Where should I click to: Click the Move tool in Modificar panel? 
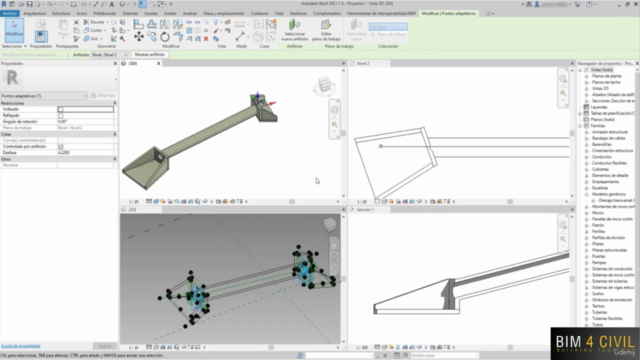[x=139, y=37]
